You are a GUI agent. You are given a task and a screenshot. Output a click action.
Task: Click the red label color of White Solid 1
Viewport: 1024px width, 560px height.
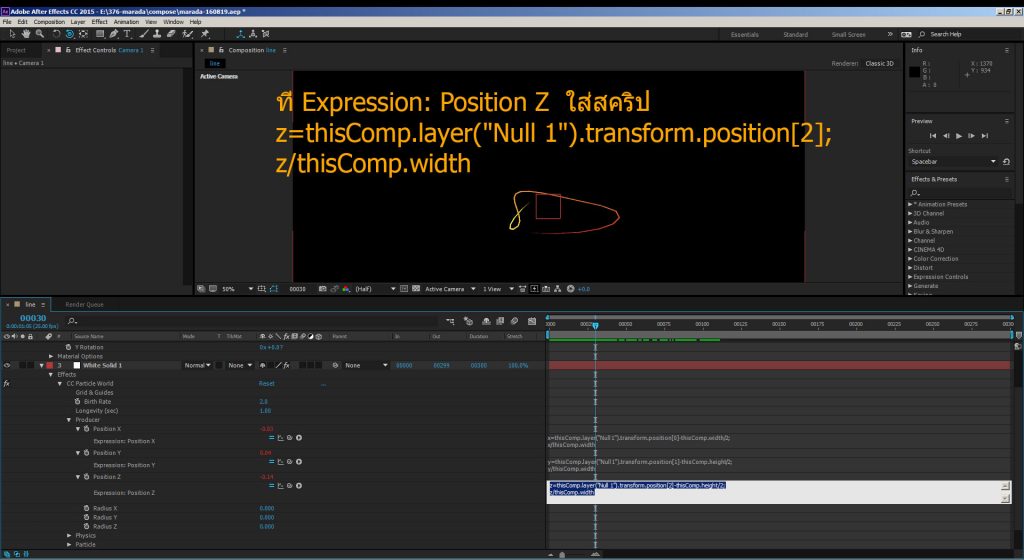click(x=49, y=365)
